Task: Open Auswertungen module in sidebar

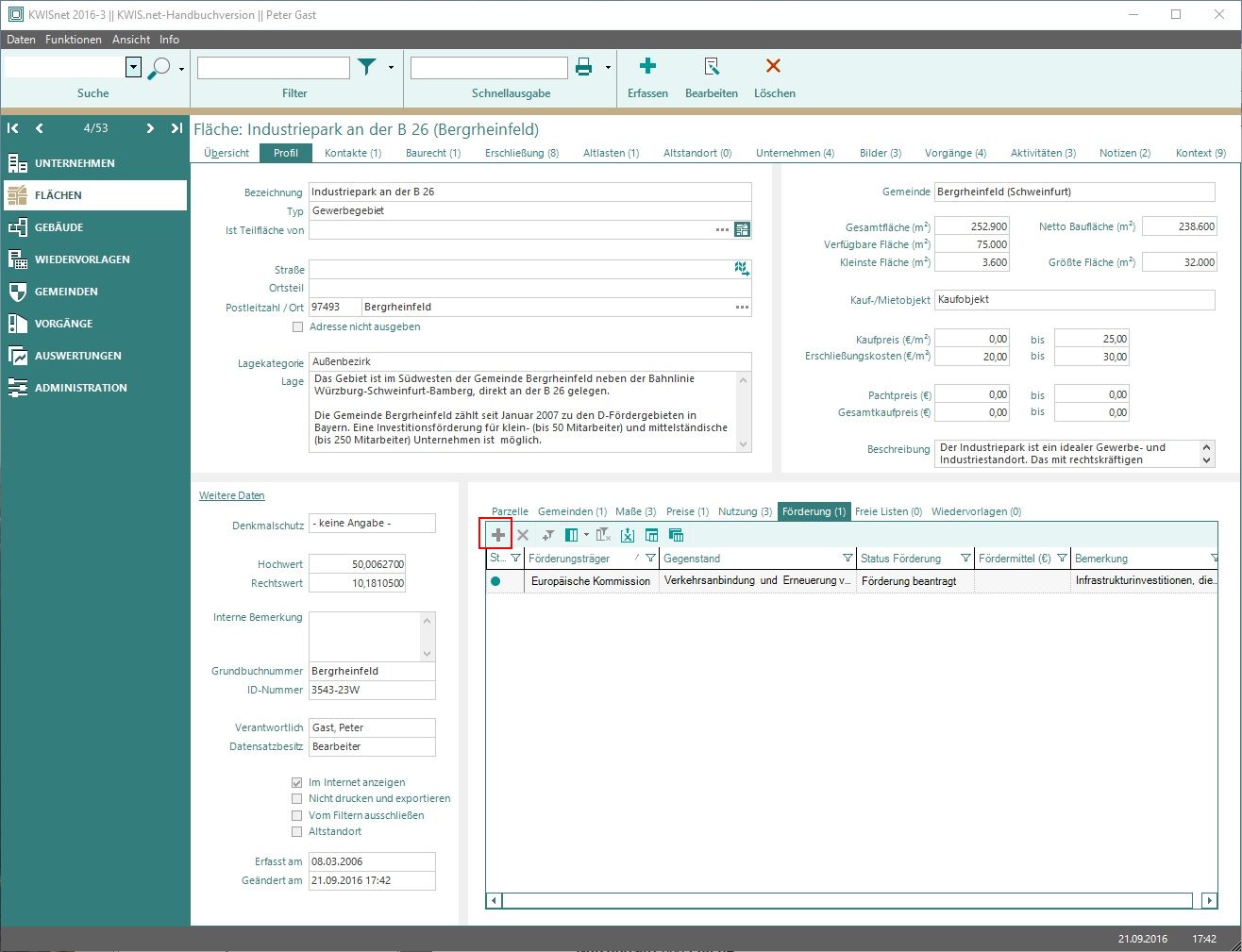Action: coord(94,356)
